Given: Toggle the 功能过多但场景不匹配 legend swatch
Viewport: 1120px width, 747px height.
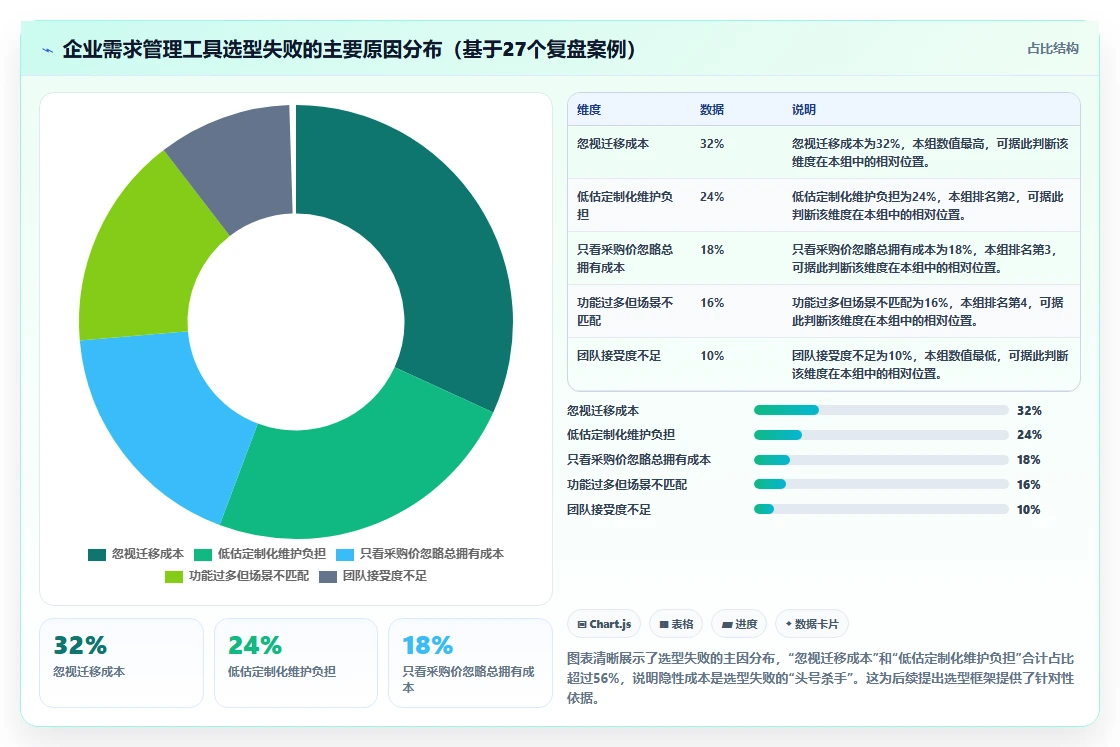Looking at the screenshot, I should (x=174, y=576).
